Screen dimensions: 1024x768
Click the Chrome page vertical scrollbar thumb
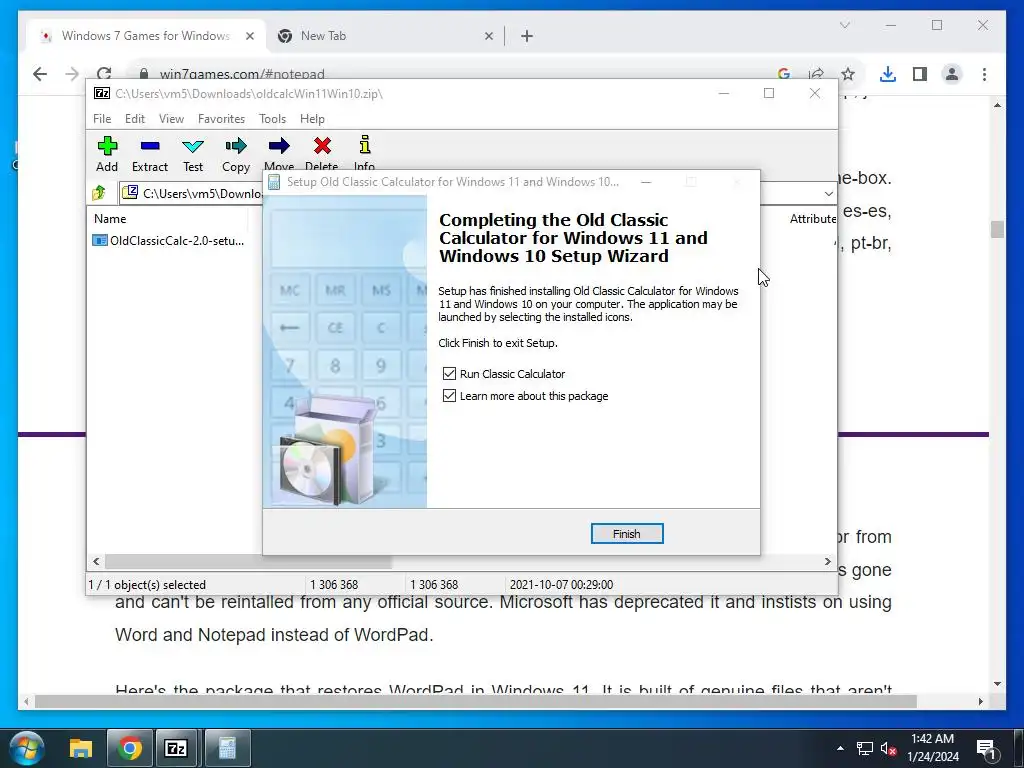click(x=997, y=229)
